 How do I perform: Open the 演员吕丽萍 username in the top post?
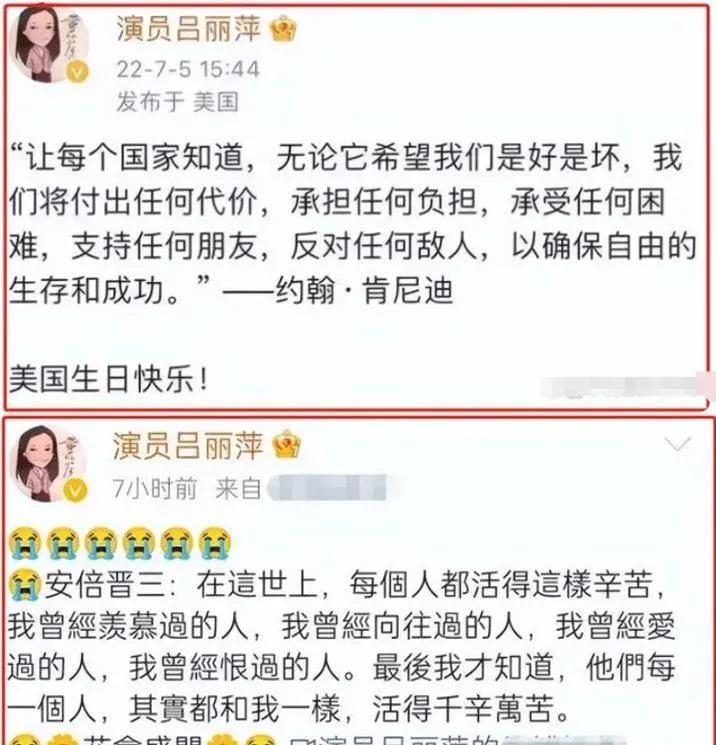coord(189,29)
